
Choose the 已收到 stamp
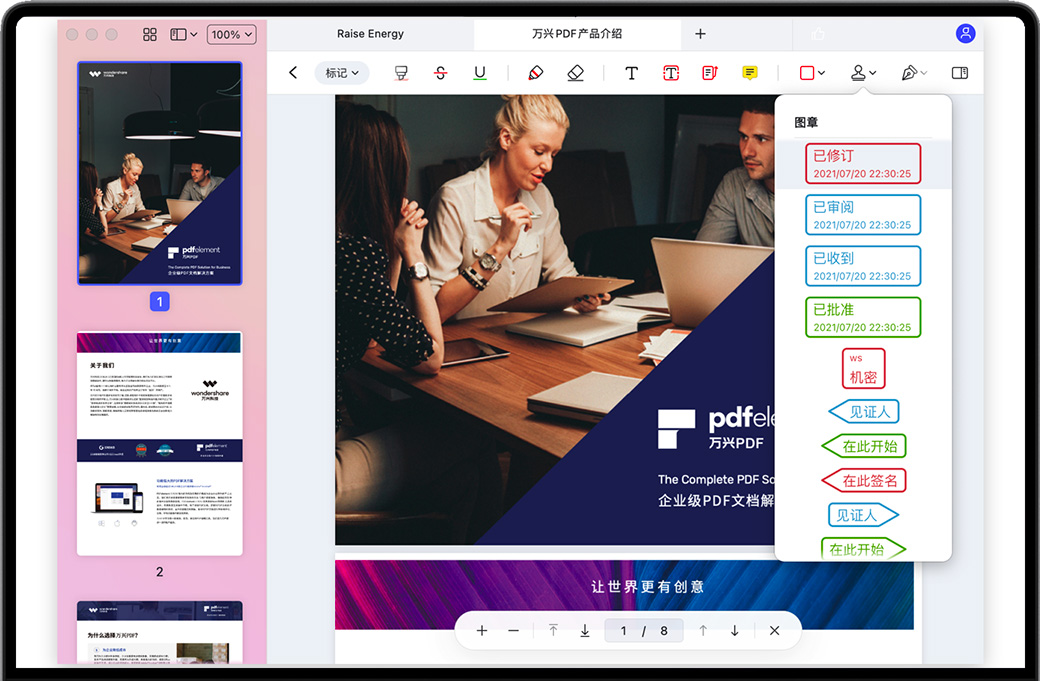coord(863,266)
